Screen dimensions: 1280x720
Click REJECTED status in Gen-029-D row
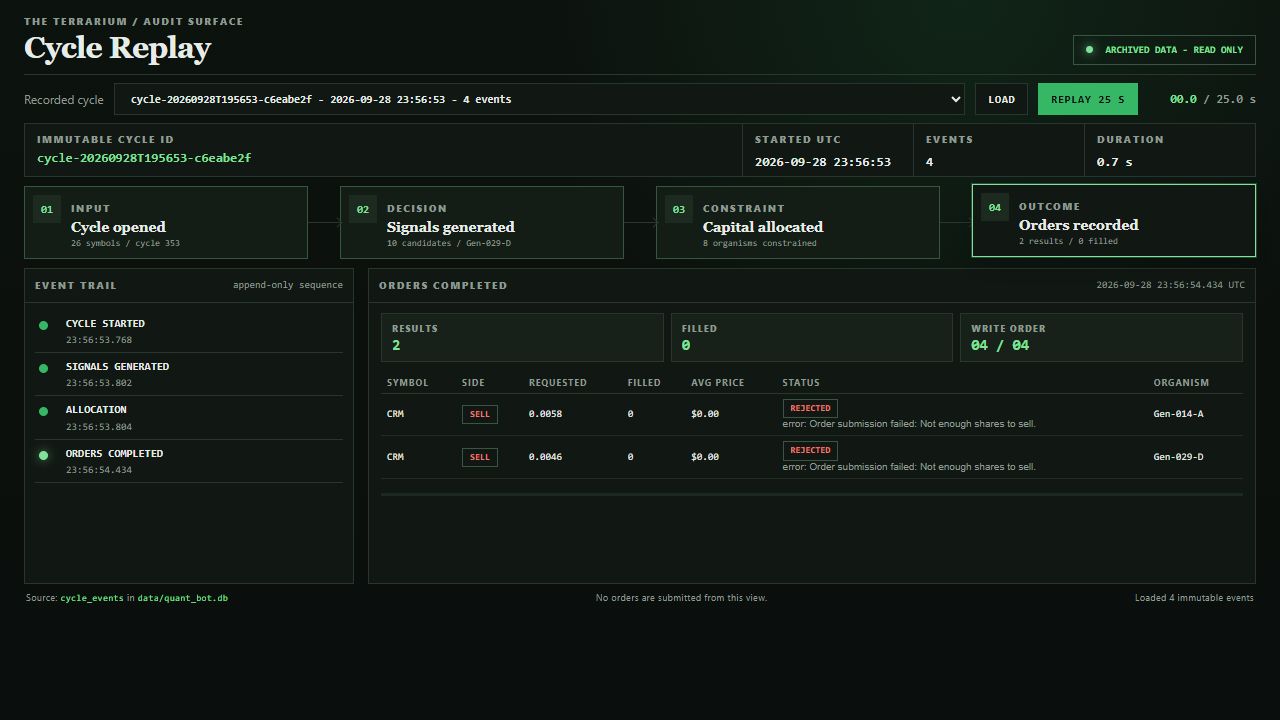(810, 450)
